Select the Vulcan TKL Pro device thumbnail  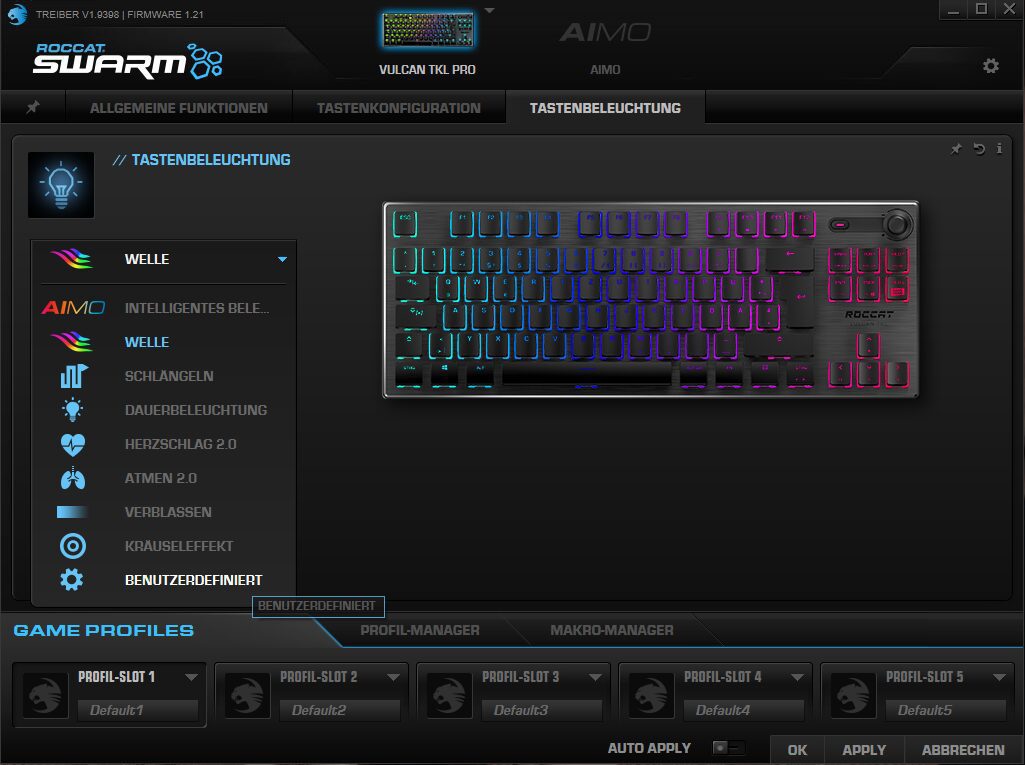click(x=427, y=31)
